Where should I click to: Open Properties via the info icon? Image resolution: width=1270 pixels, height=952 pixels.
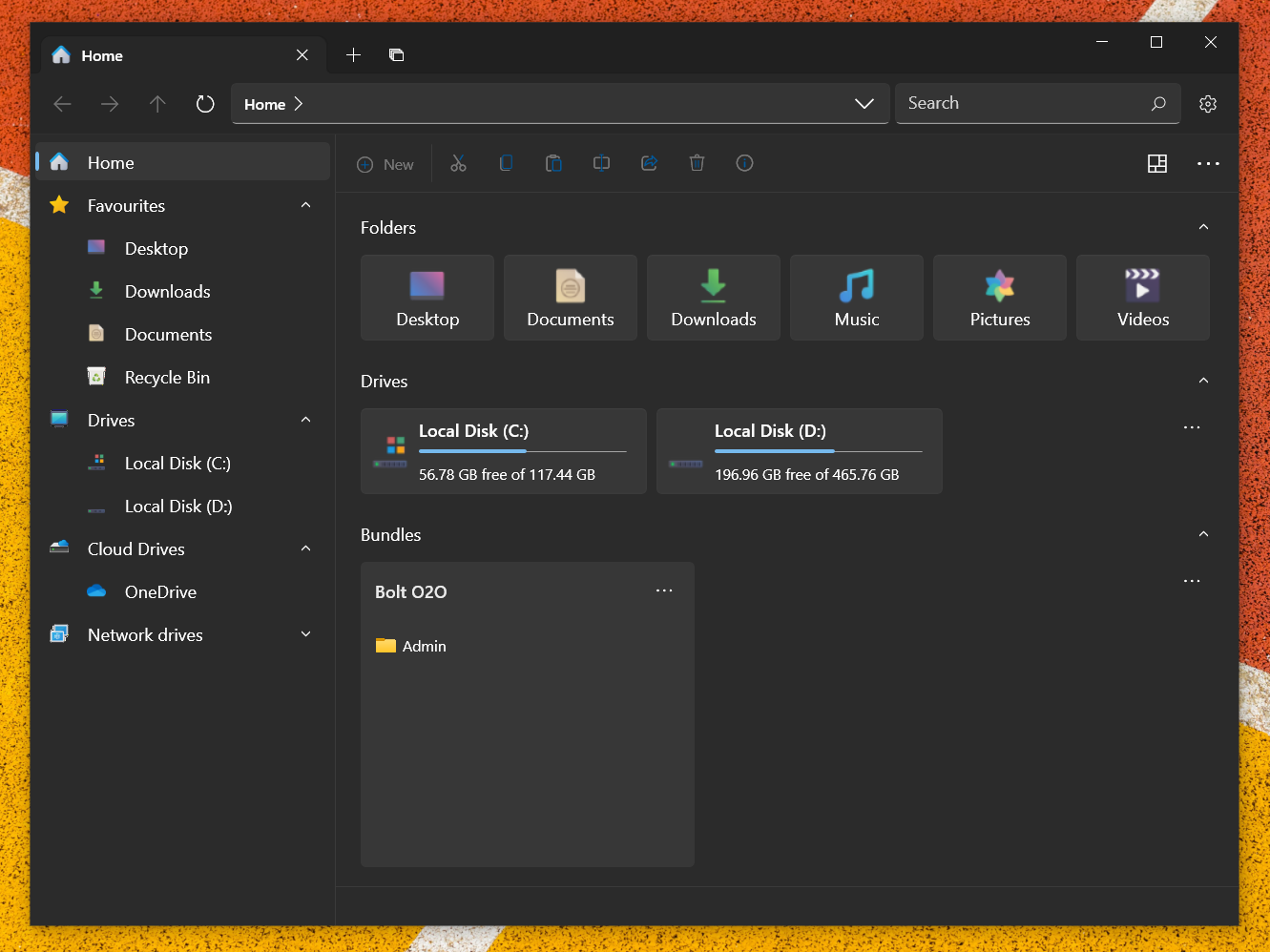point(744,163)
